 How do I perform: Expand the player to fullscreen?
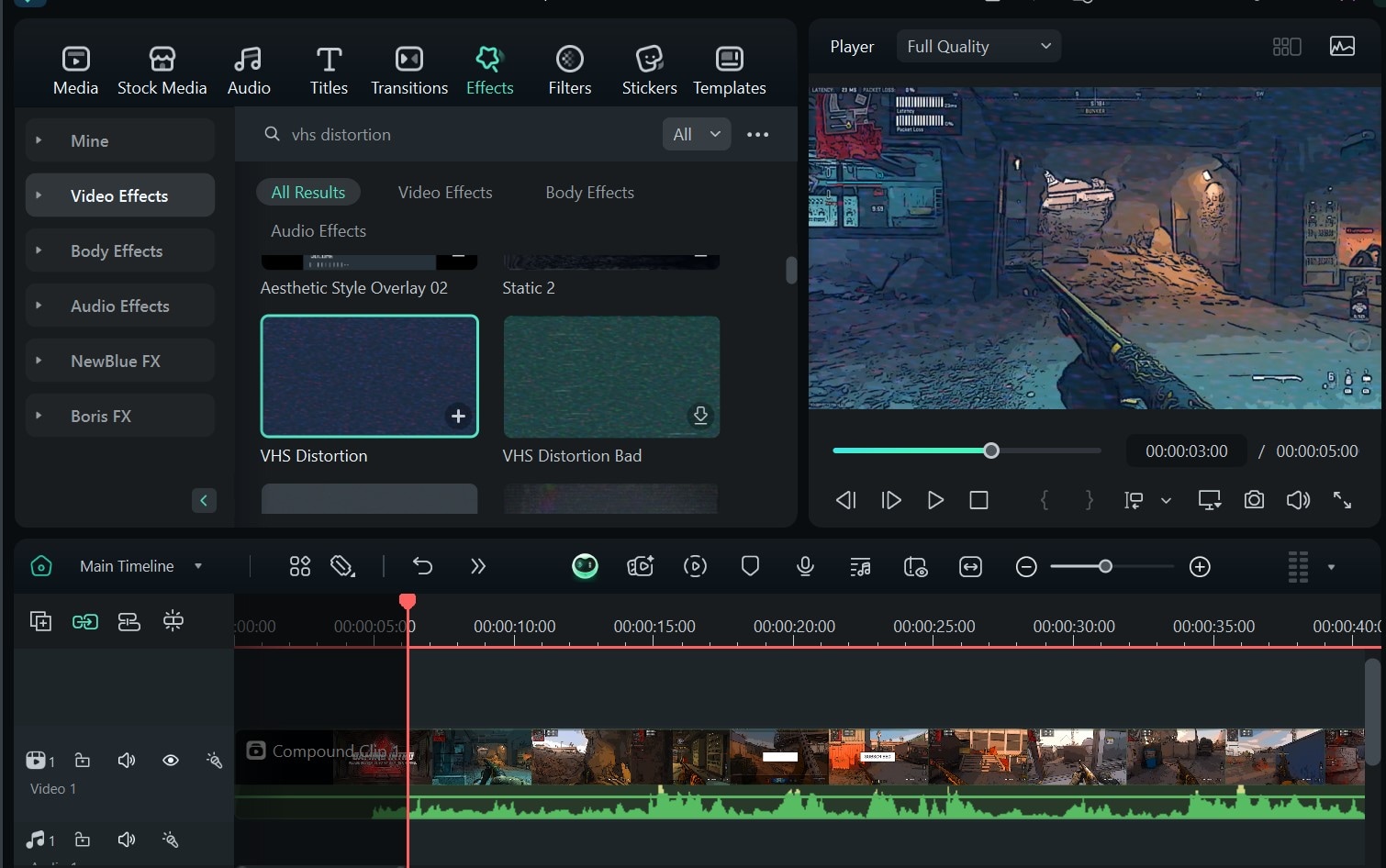1342,500
